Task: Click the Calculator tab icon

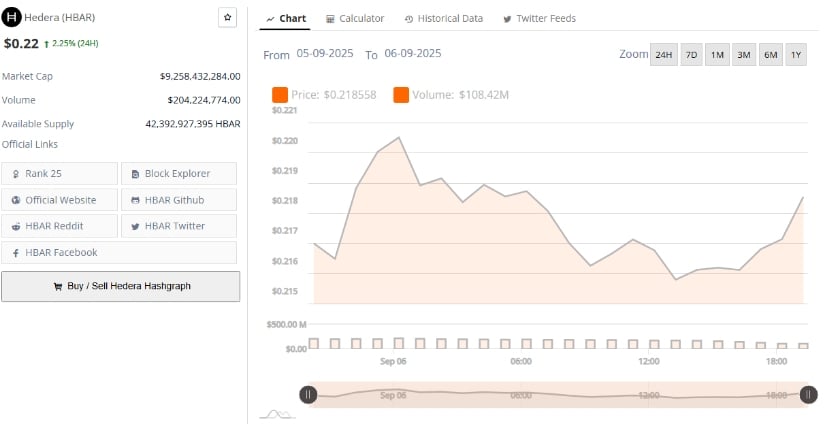Action: coord(330,19)
